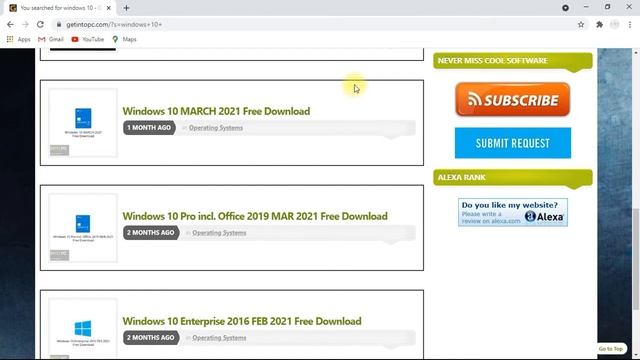The image size is (640, 360).
Task: Close the 'You searched for windows 10' tab
Action: coord(109,8)
